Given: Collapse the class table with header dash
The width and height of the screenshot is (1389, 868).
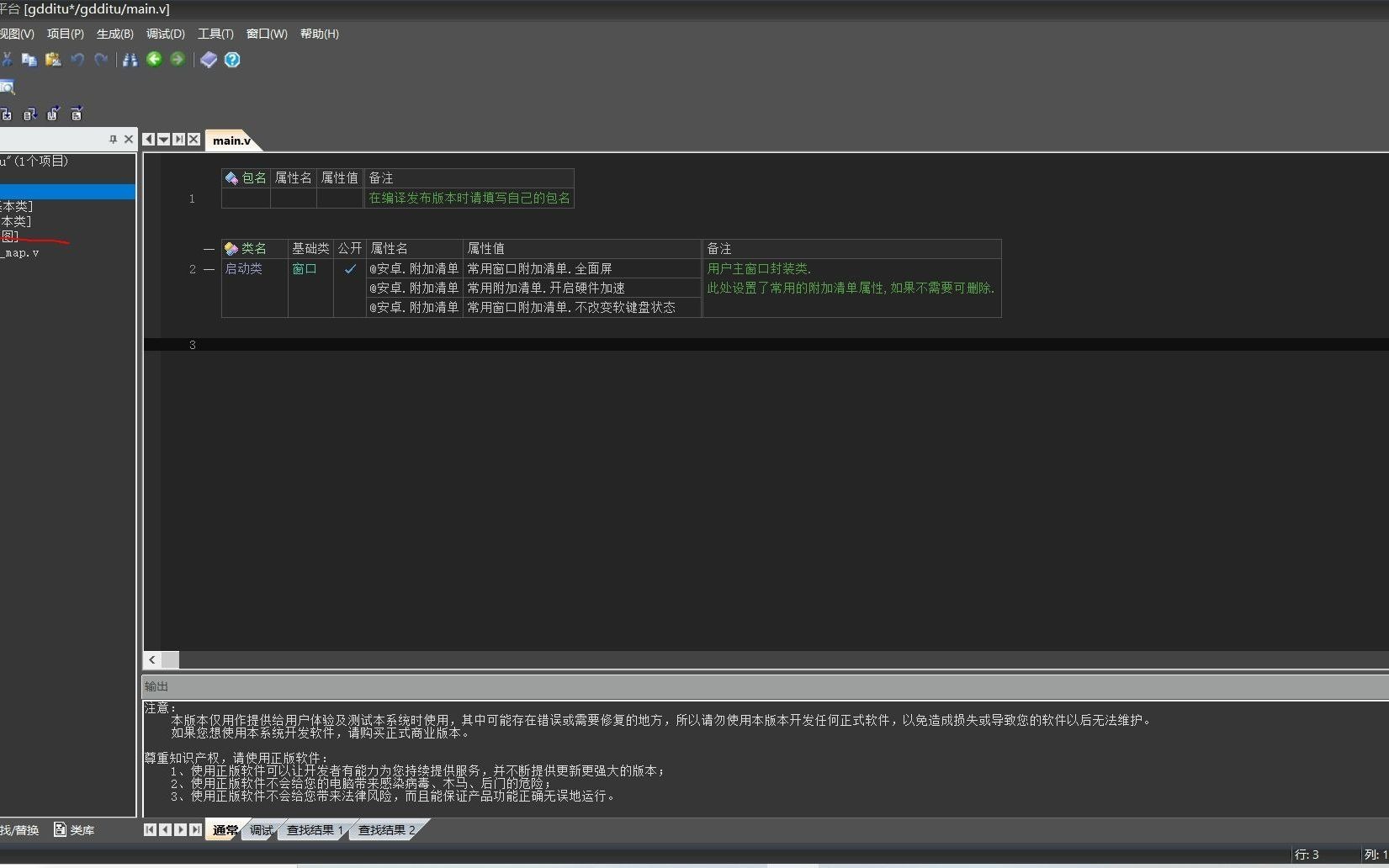Looking at the screenshot, I should [209, 249].
